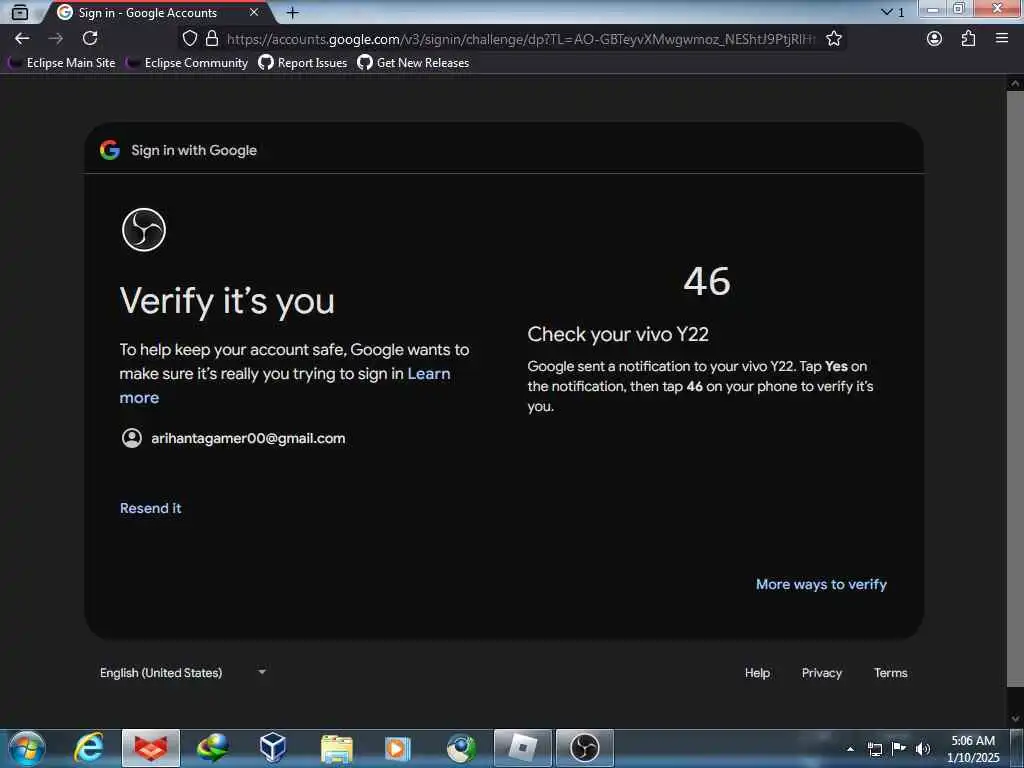This screenshot has width=1024, height=768.
Task: Click the Google G logo in header
Action: 110,150
